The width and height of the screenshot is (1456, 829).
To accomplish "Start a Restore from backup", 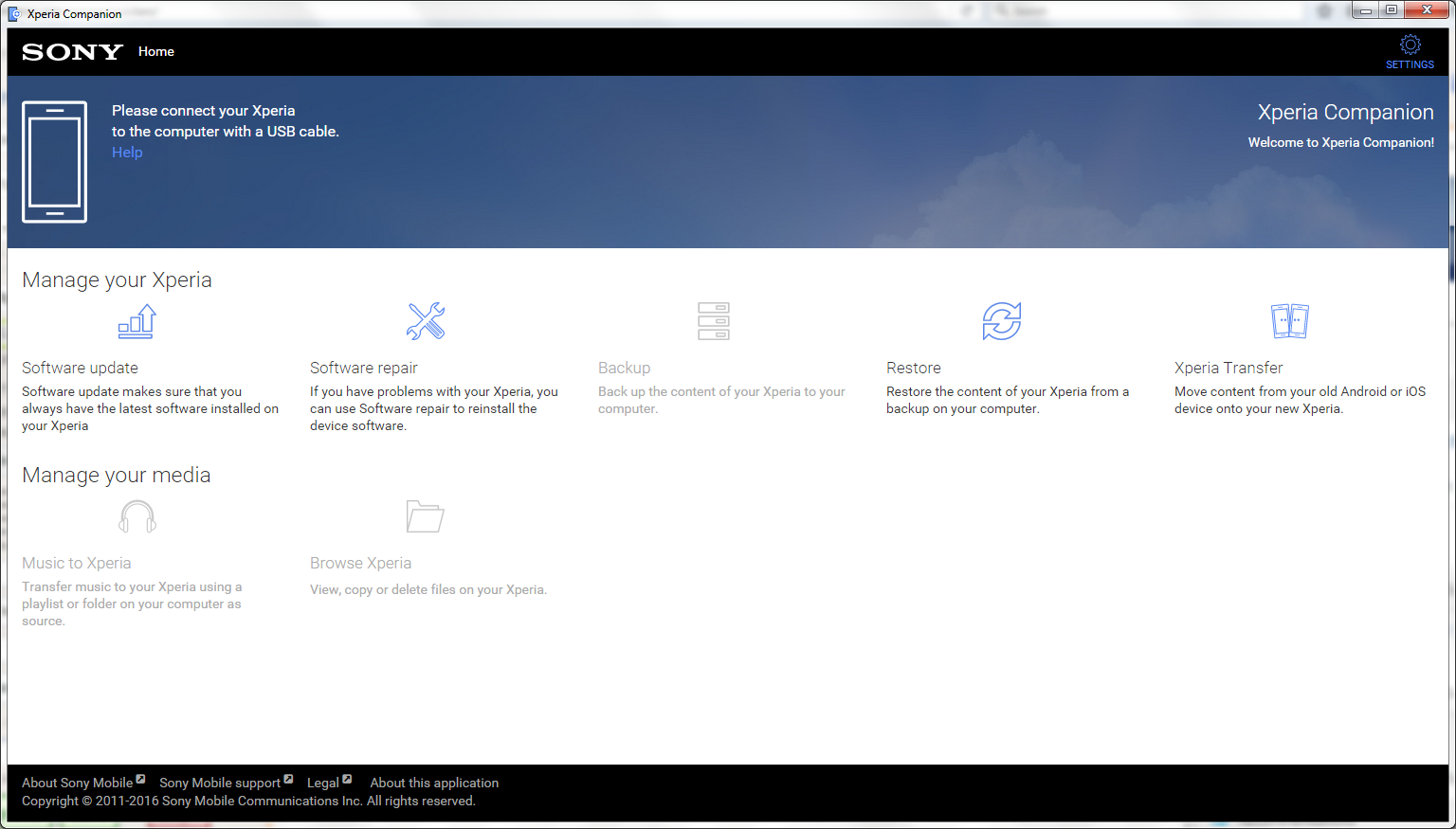I will 1002,321.
